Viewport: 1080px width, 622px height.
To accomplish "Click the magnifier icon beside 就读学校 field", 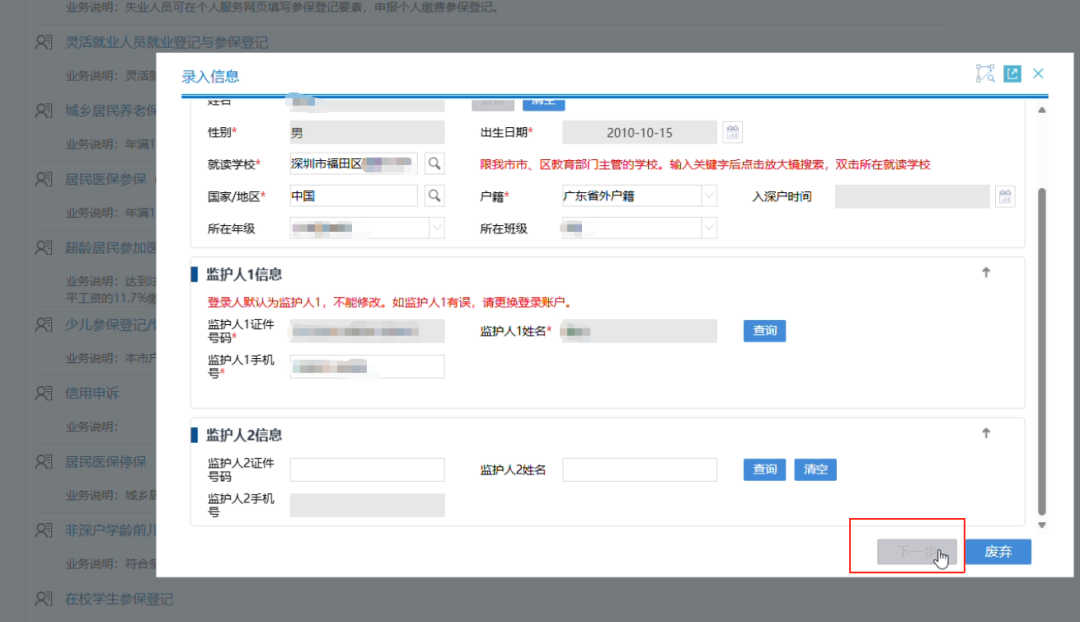I will [x=435, y=163].
